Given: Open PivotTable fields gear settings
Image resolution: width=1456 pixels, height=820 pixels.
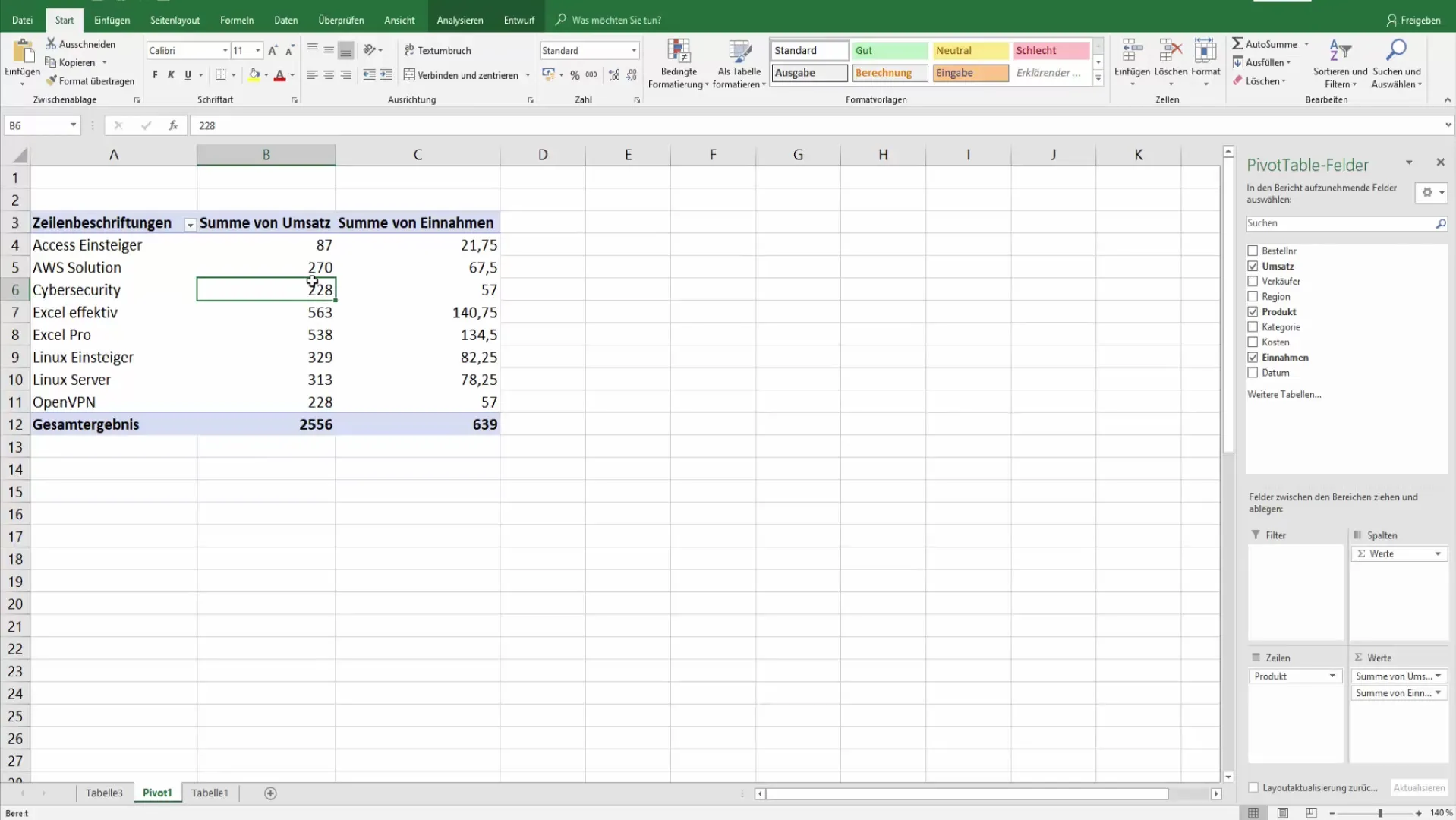Looking at the screenshot, I should 1431,193.
